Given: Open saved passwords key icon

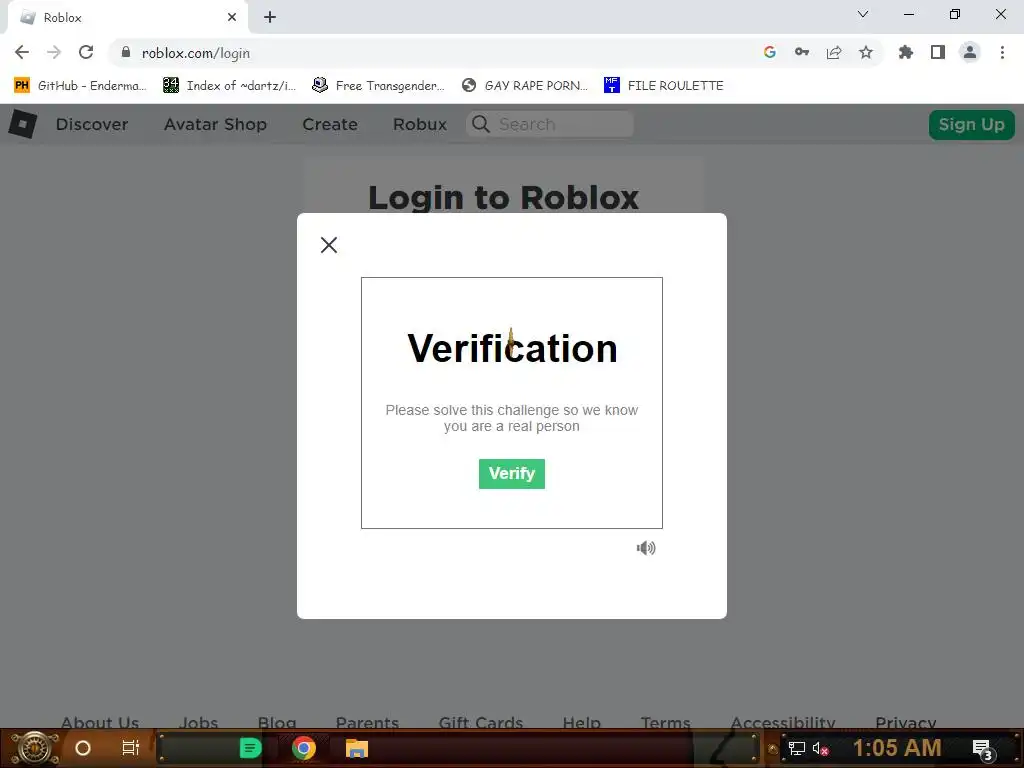Looking at the screenshot, I should [801, 53].
